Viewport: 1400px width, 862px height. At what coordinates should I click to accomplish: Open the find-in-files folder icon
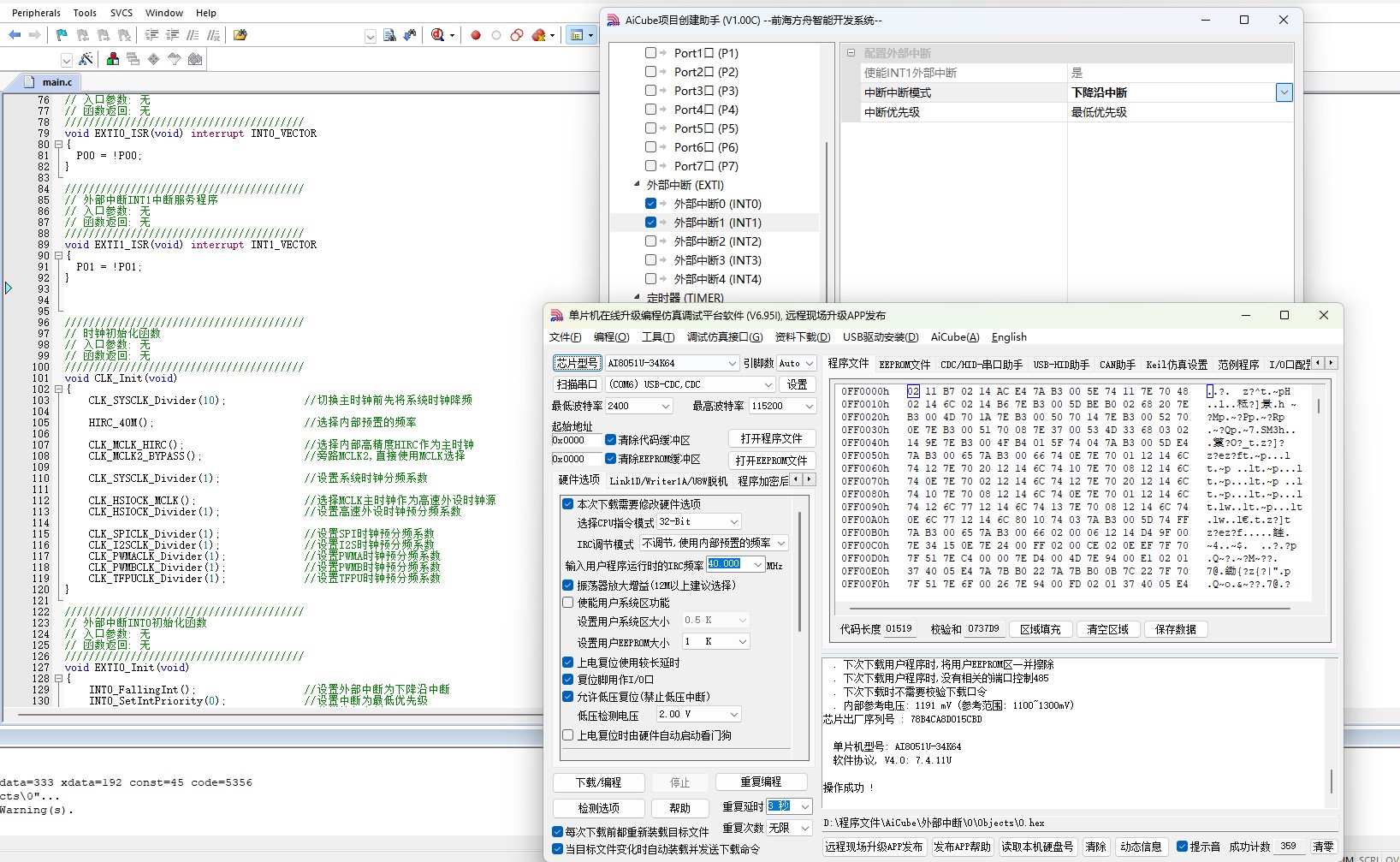[240, 35]
